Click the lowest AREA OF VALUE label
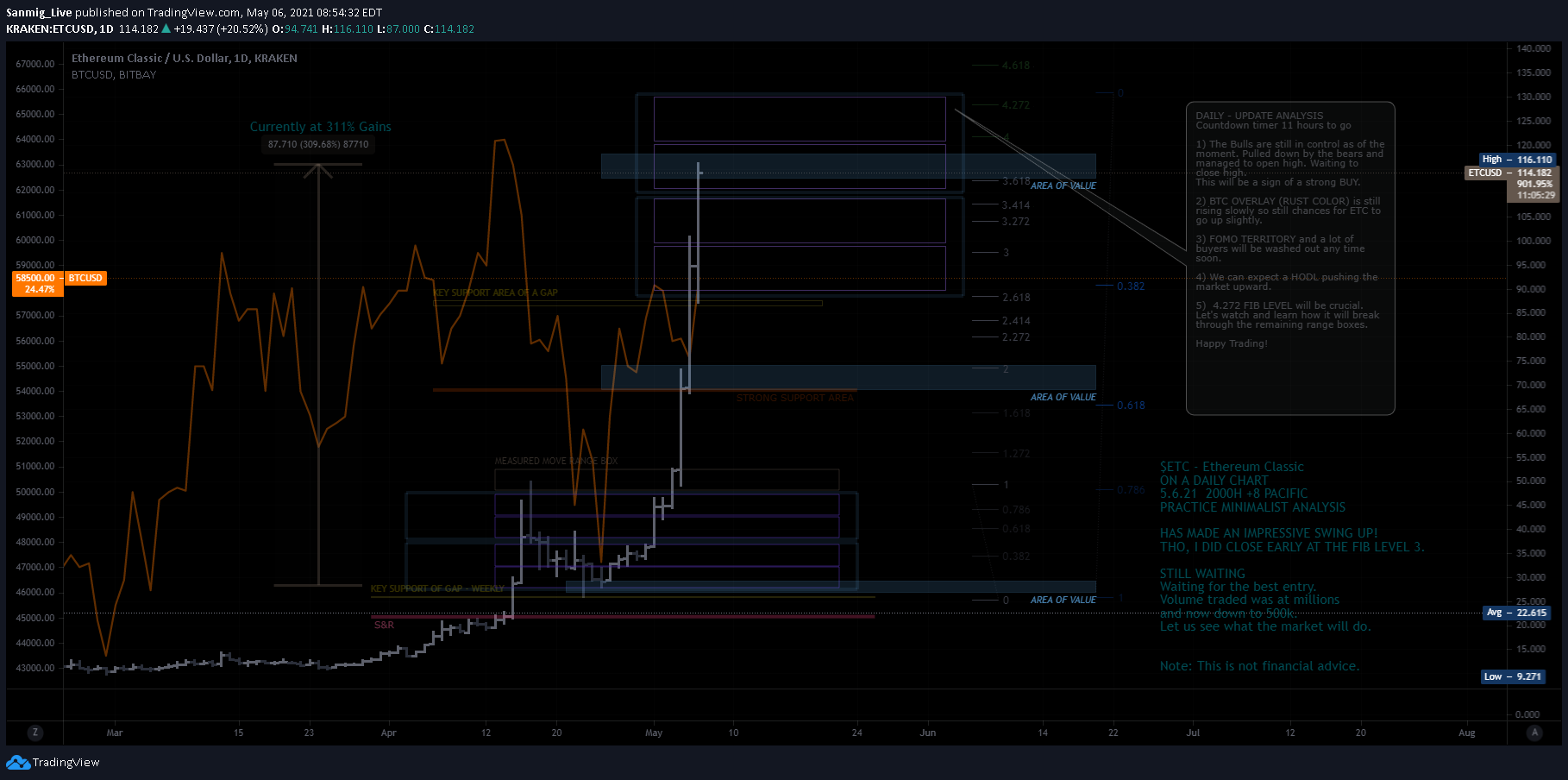The height and width of the screenshot is (780, 1568). pos(1063,600)
